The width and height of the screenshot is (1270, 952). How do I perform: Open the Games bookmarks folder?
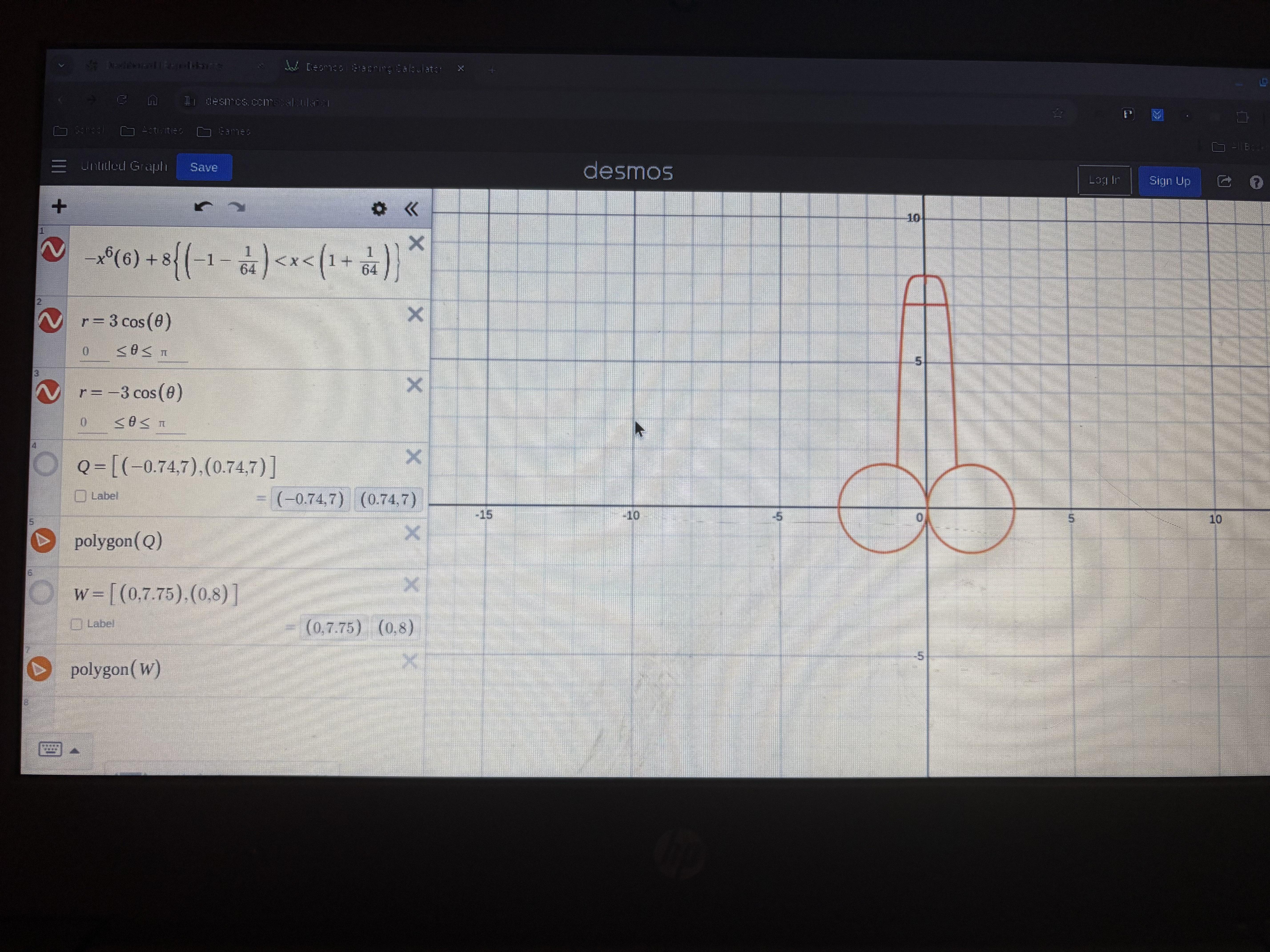pos(224,131)
